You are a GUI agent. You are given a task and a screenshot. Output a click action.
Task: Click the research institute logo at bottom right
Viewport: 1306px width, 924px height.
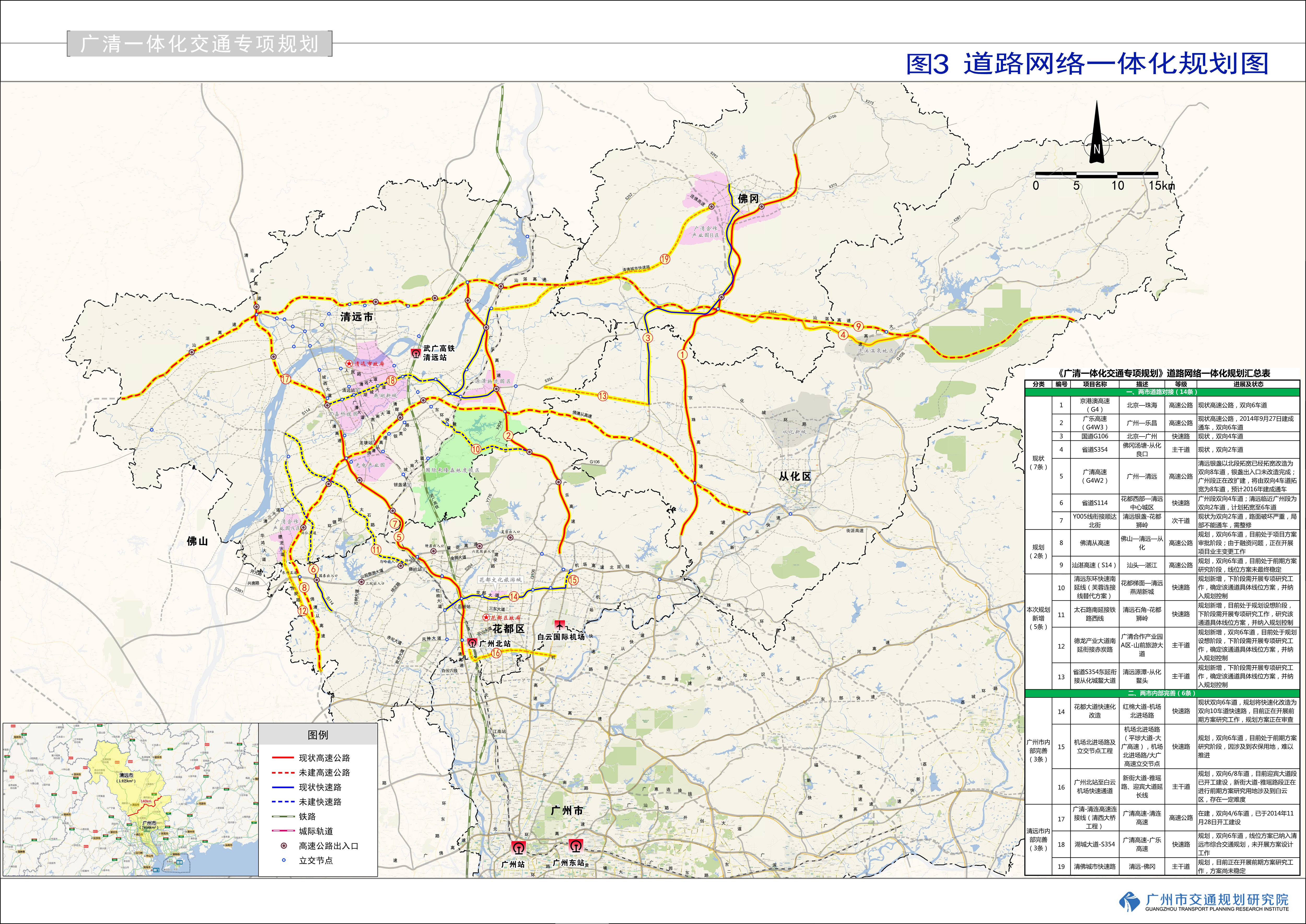1130,901
